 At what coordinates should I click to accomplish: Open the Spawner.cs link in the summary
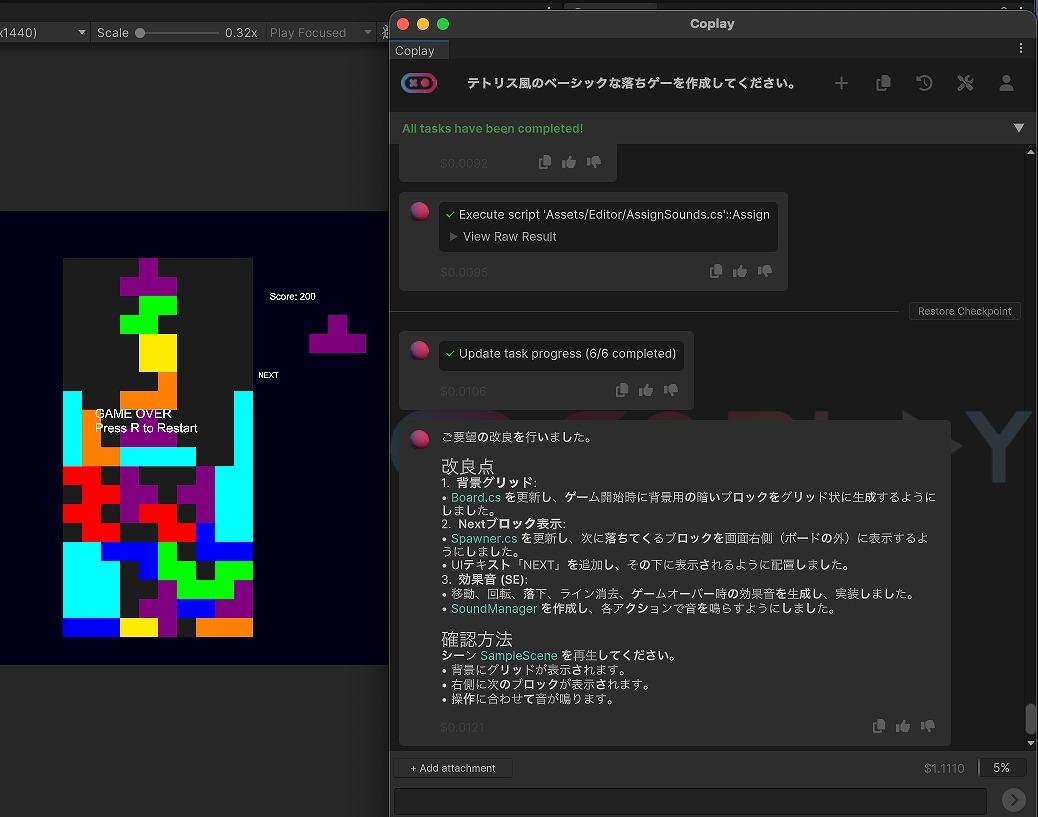(x=485, y=538)
